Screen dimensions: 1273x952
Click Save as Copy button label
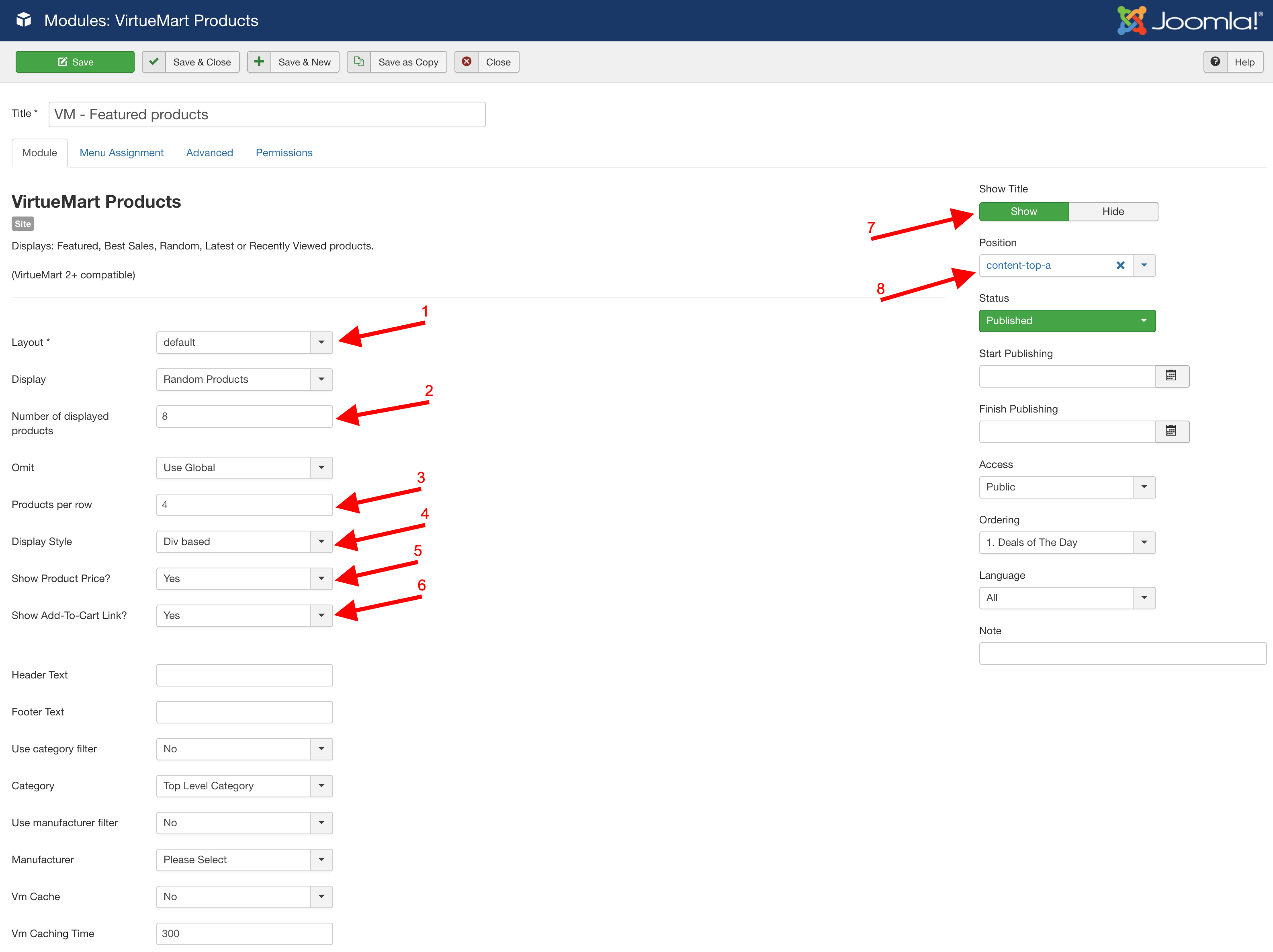point(408,62)
